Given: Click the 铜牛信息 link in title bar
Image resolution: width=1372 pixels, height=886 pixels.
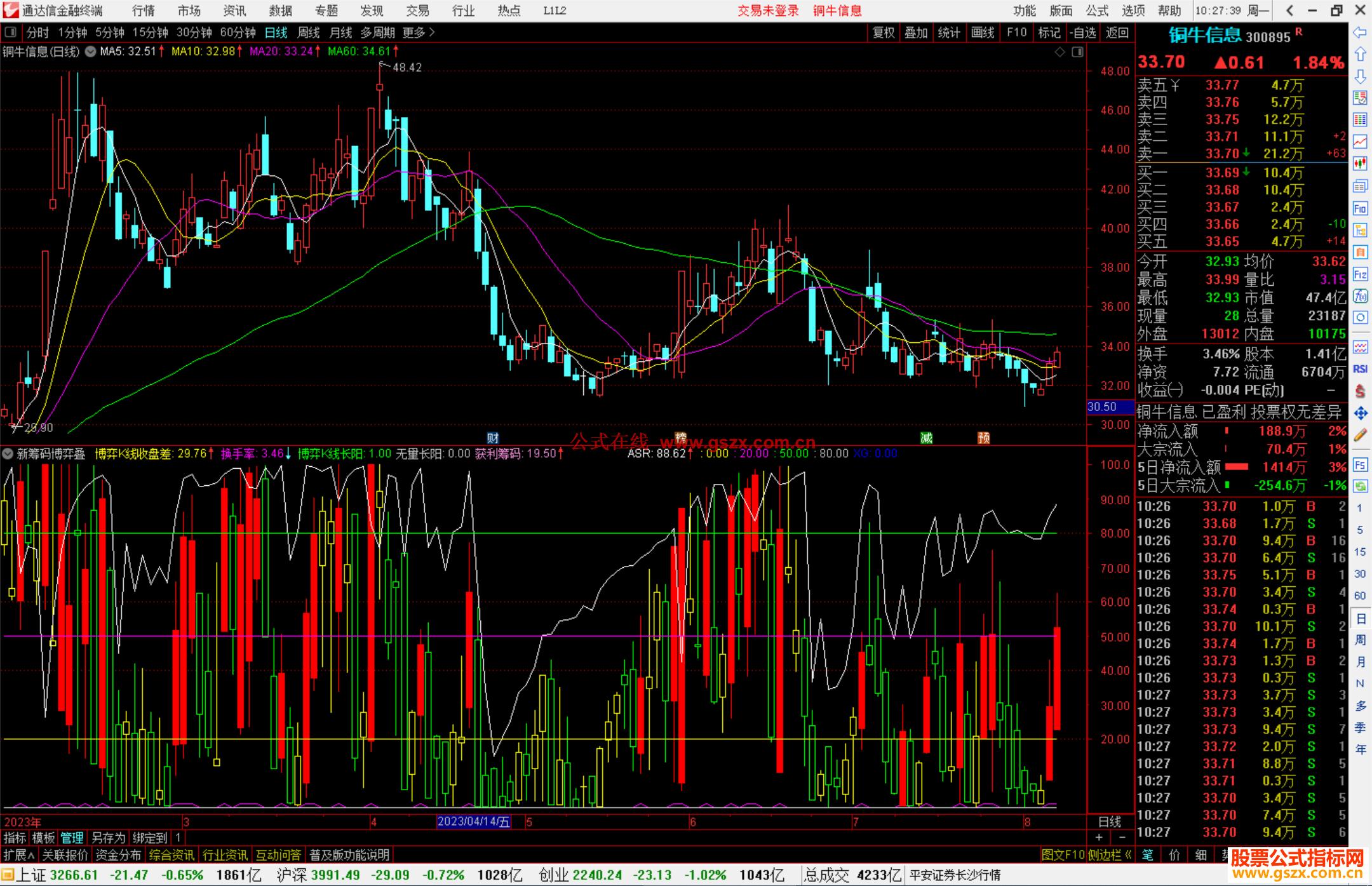Looking at the screenshot, I should [837, 10].
